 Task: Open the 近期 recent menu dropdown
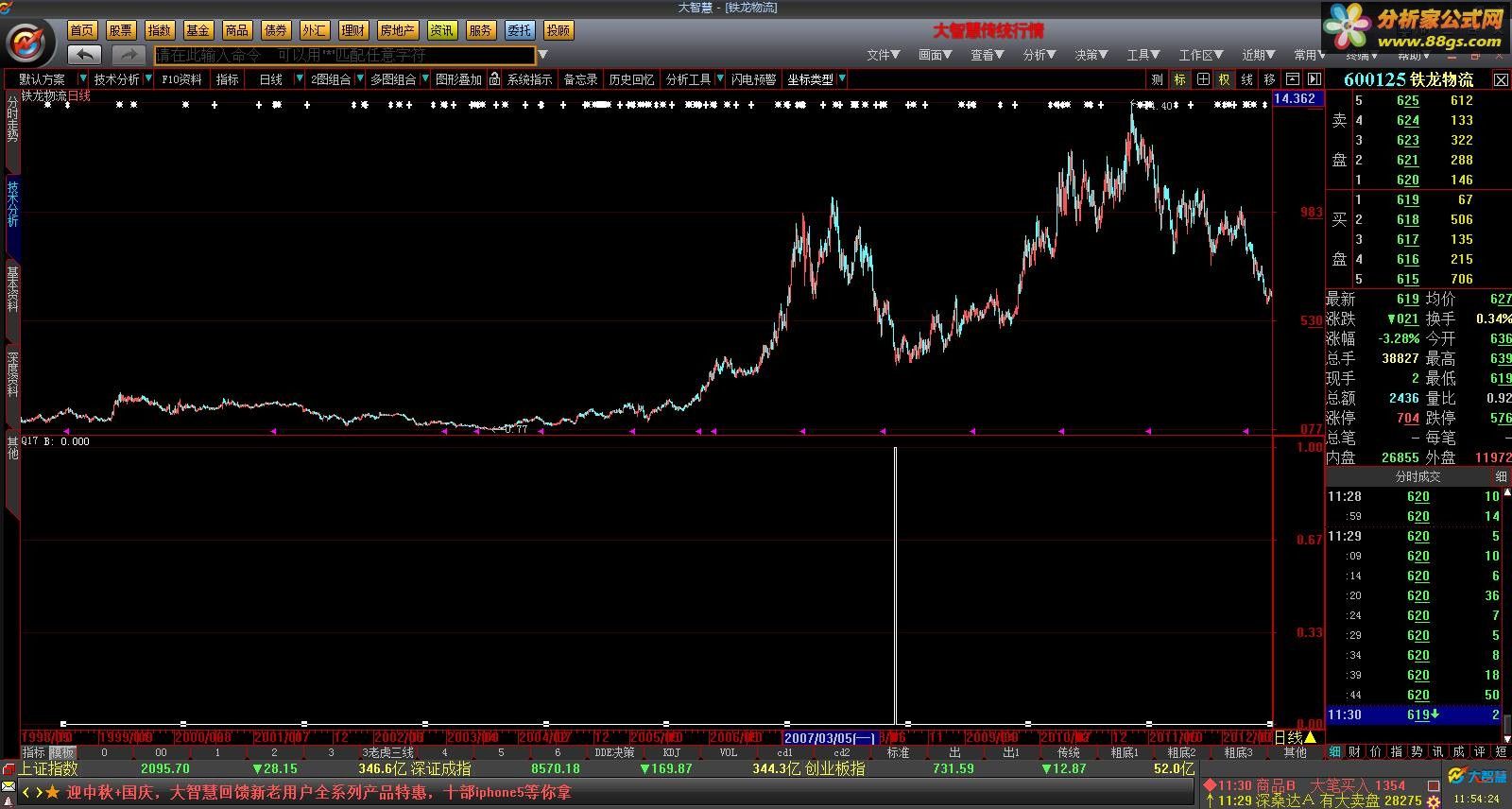click(x=1258, y=55)
